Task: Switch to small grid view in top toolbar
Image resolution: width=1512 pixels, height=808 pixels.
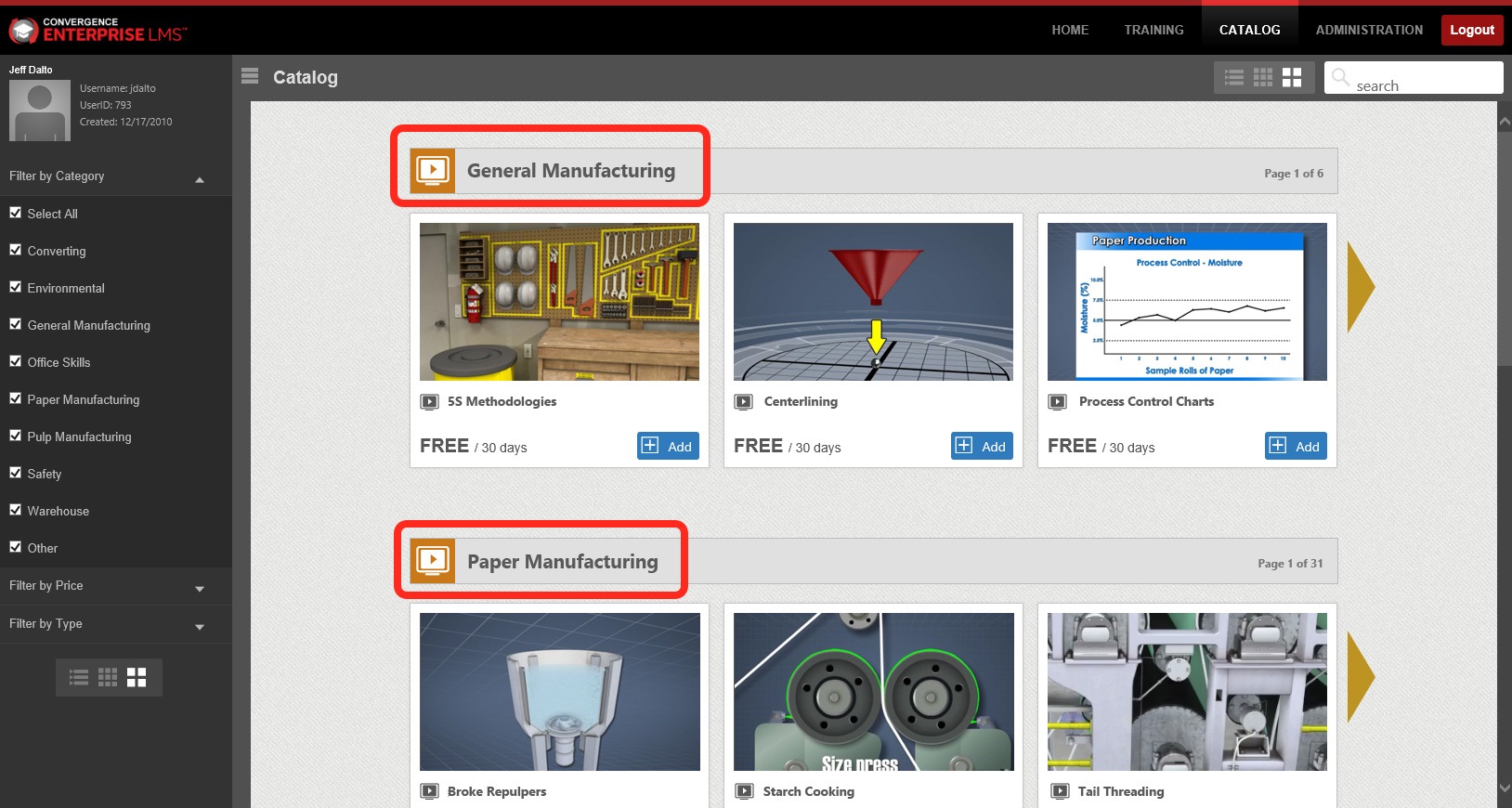Action: [x=1263, y=78]
